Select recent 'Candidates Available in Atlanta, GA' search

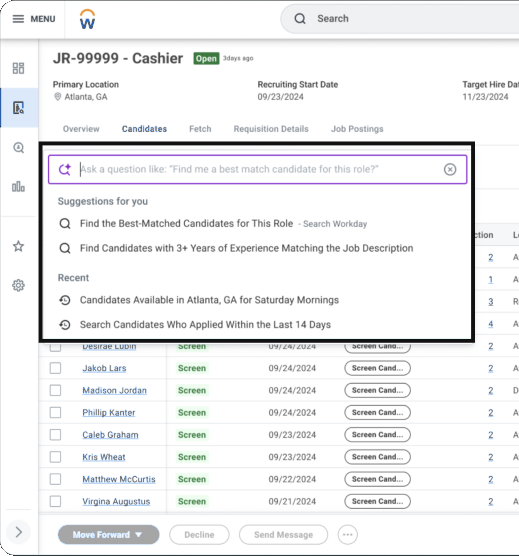pos(209,300)
